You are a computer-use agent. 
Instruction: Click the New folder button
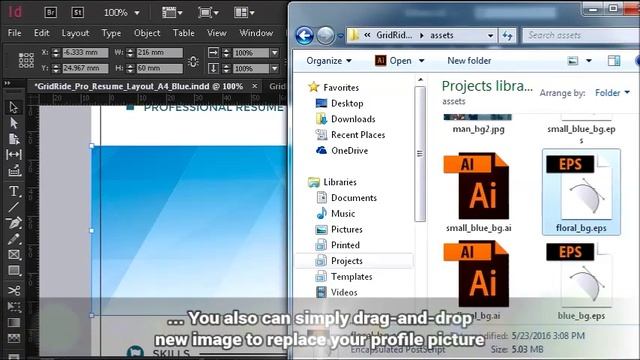click(x=469, y=61)
